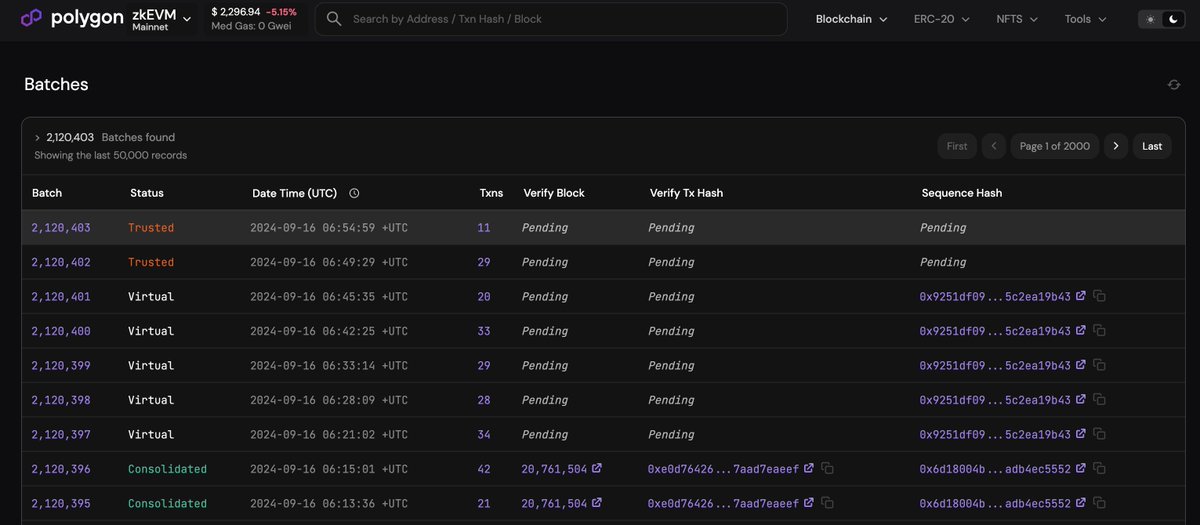
Task: Open verify tx hash external link icon in row 2,120,396
Action: pos(808,468)
